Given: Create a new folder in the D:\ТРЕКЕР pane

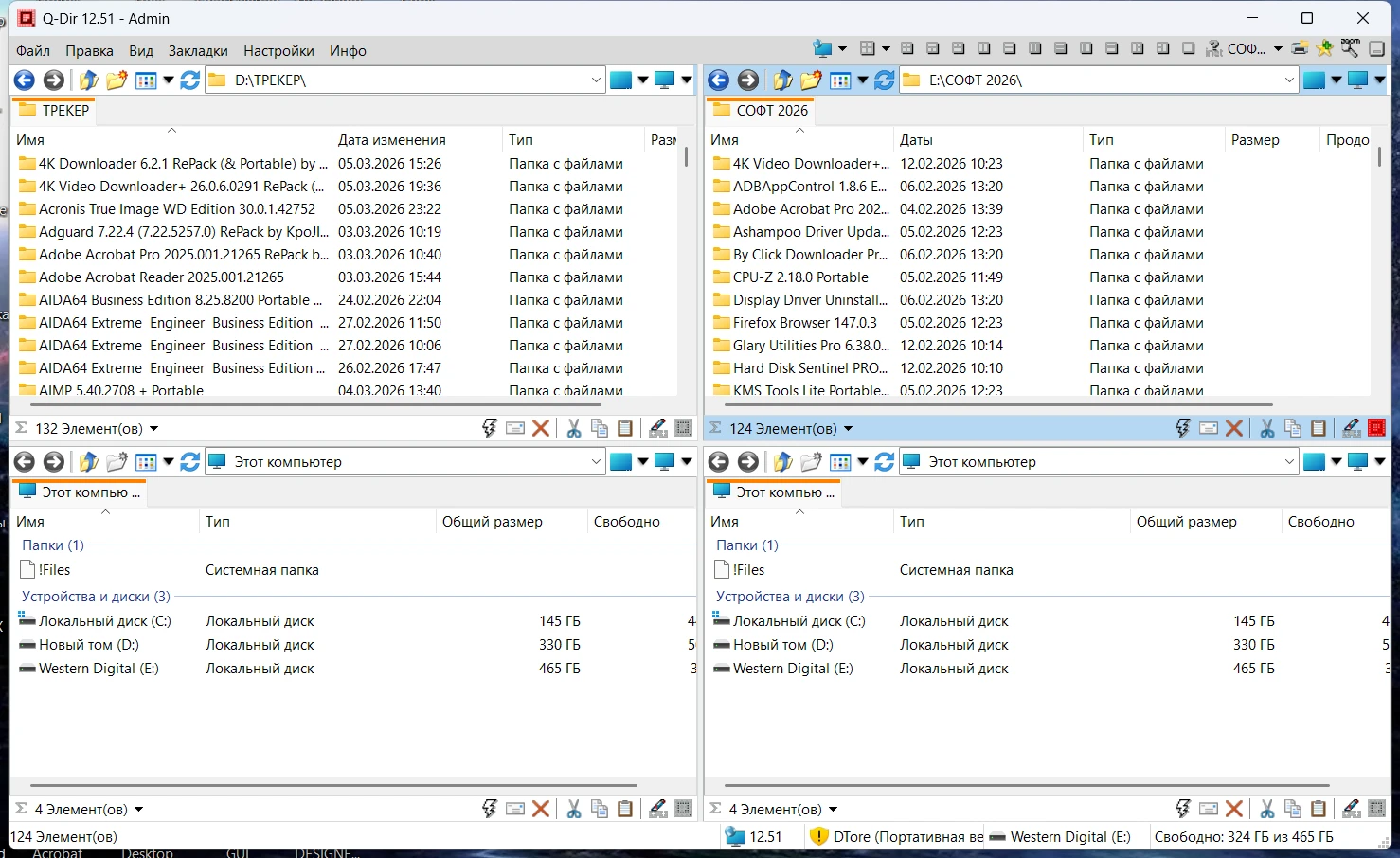Looking at the screenshot, I should pyautogui.click(x=117, y=80).
